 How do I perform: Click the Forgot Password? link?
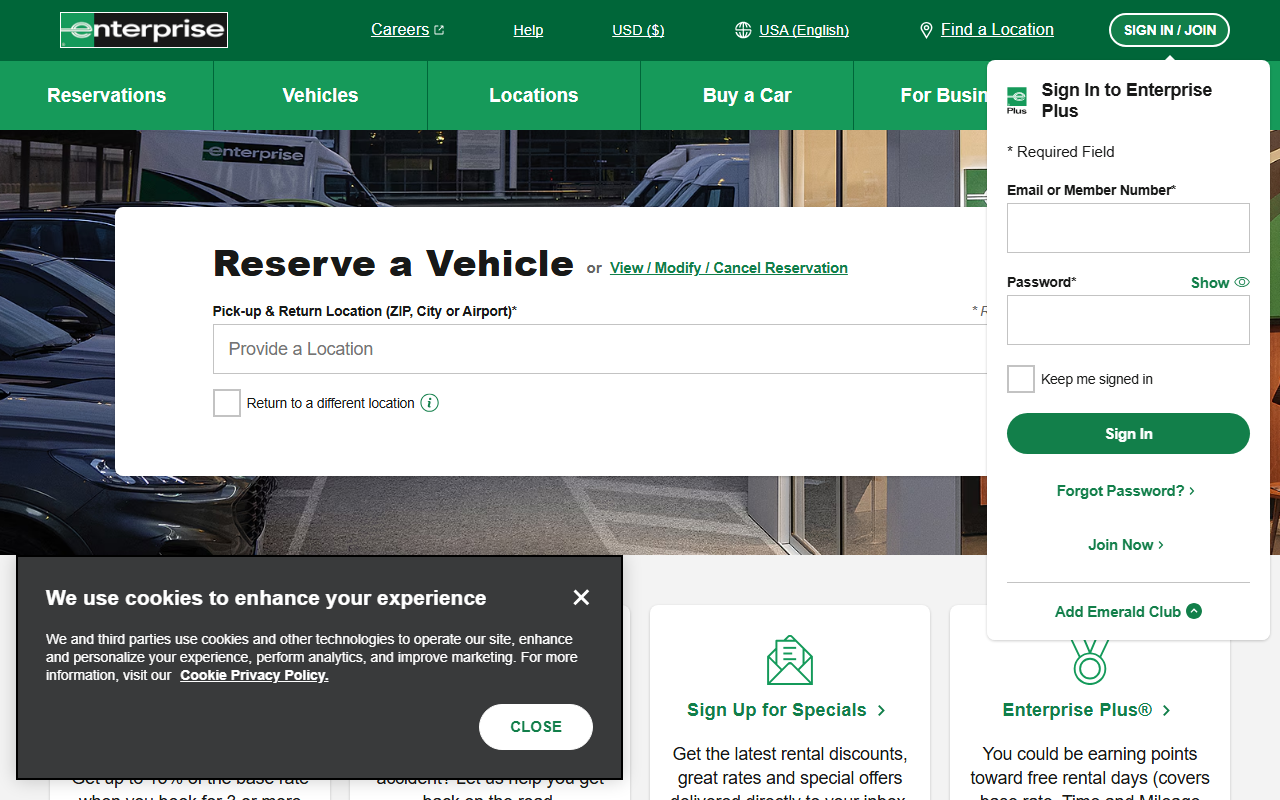click(1126, 491)
